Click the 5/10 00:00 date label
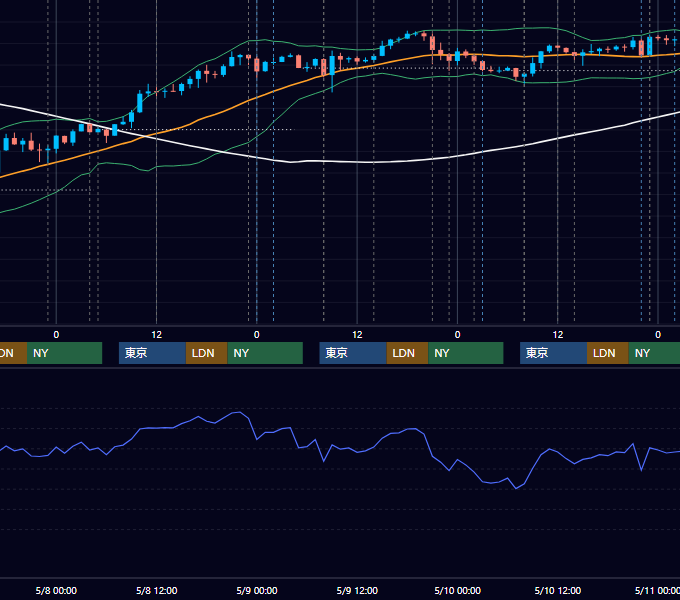The height and width of the screenshot is (600, 680). 458,590
